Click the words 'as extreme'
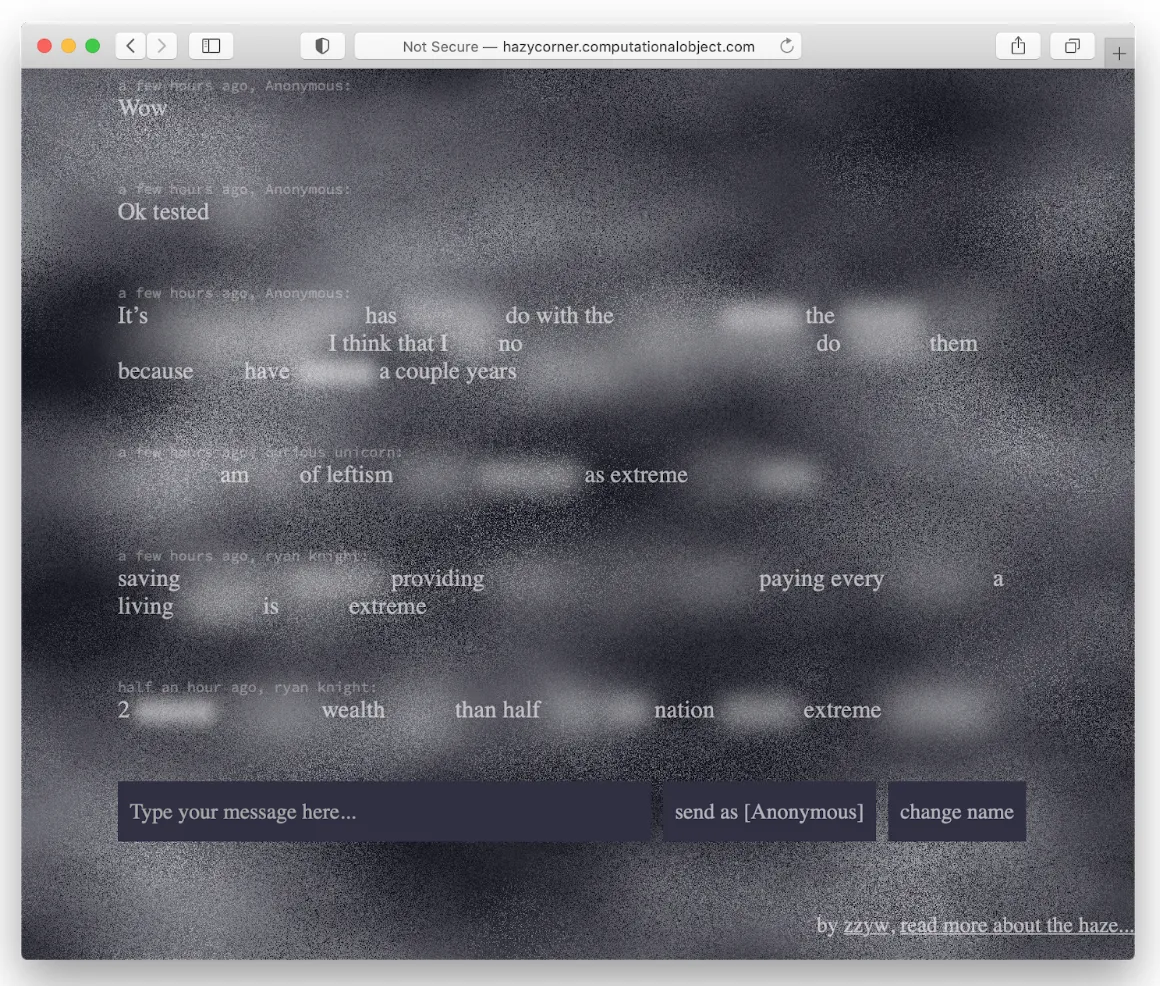The image size is (1160, 986). pos(636,475)
